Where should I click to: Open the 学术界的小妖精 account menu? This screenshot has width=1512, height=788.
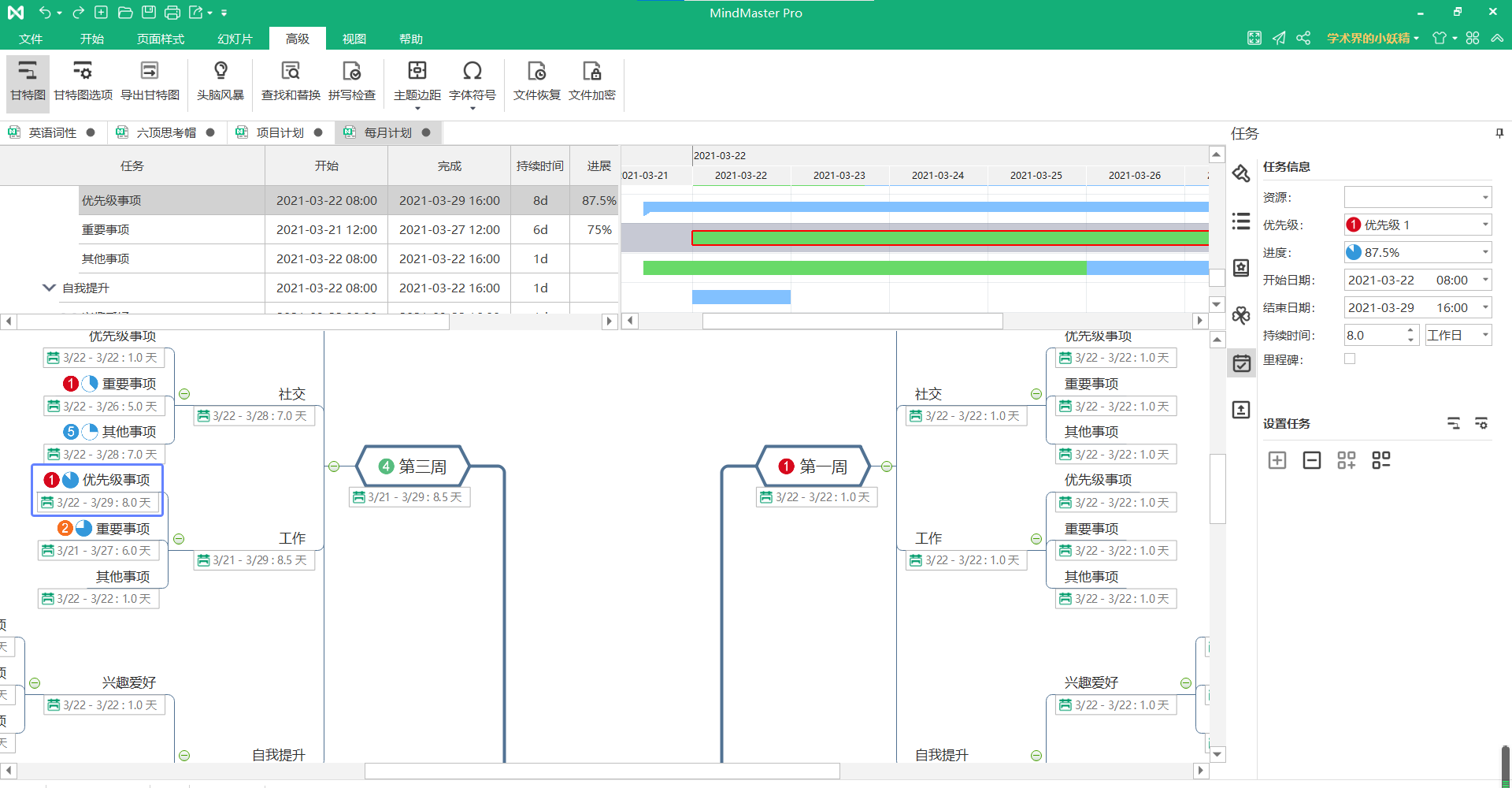pos(1373,38)
